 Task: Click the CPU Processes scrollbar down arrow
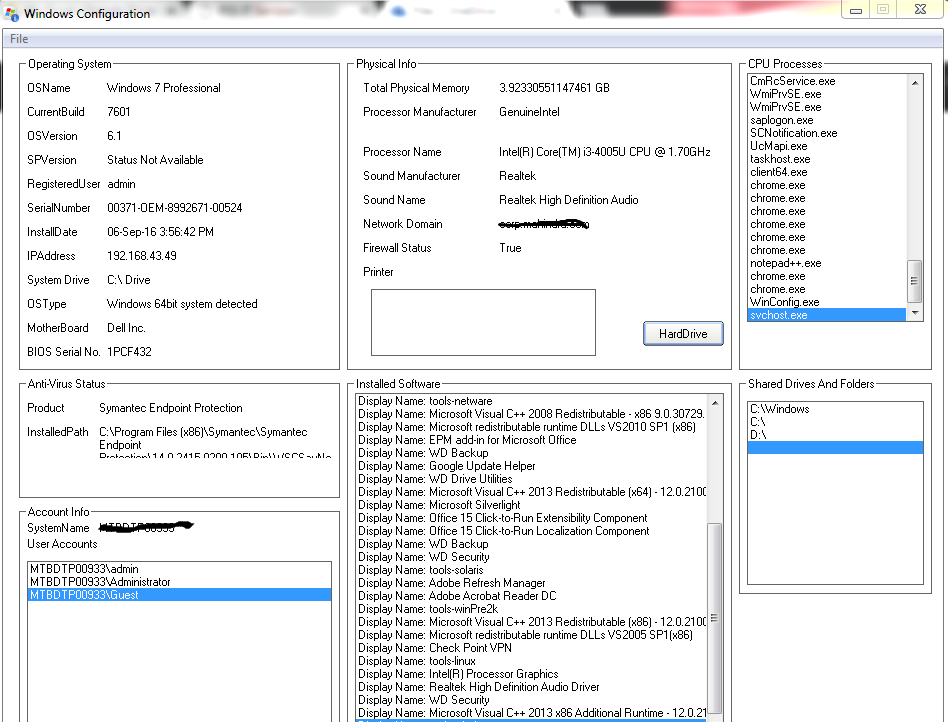pyautogui.click(x=913, y=315)
